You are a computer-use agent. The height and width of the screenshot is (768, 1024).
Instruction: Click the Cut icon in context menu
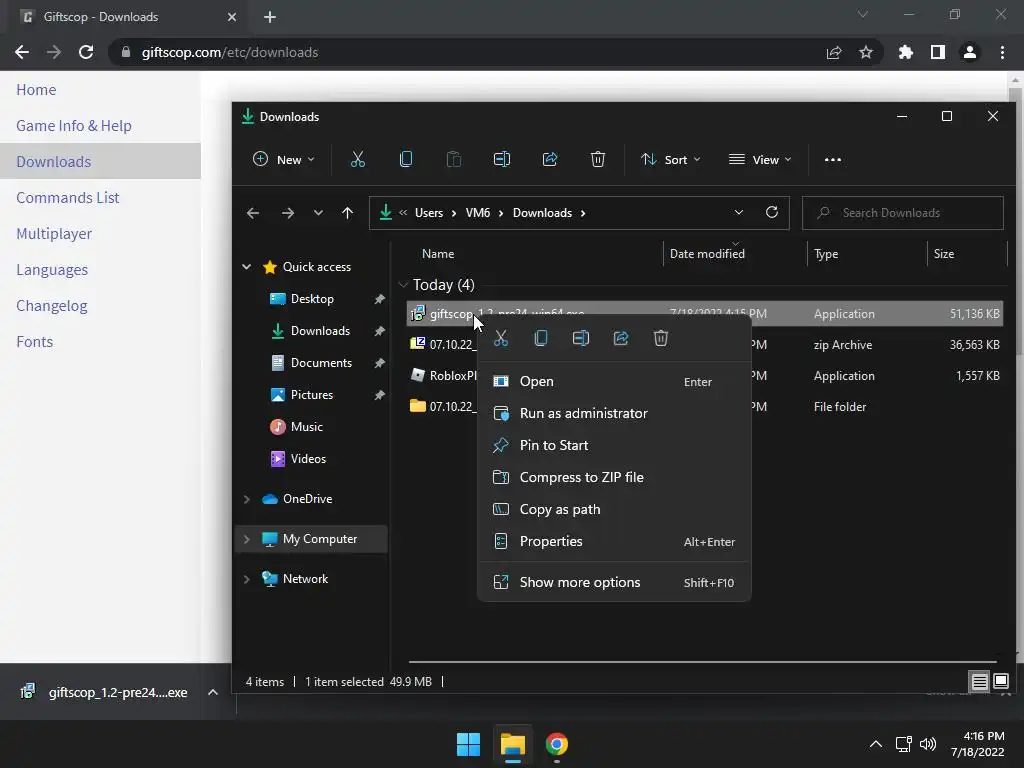[501, 338]
